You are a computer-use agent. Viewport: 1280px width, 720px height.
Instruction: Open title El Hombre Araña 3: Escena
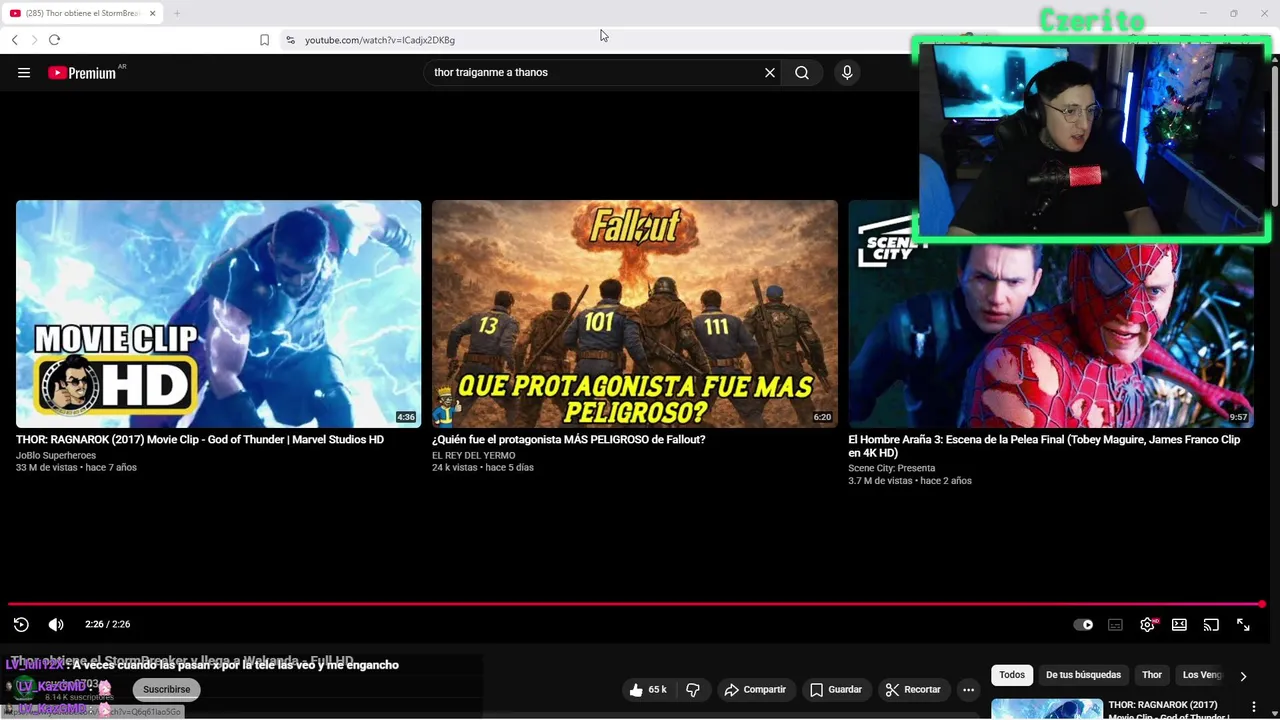(x=1044, y=446)
